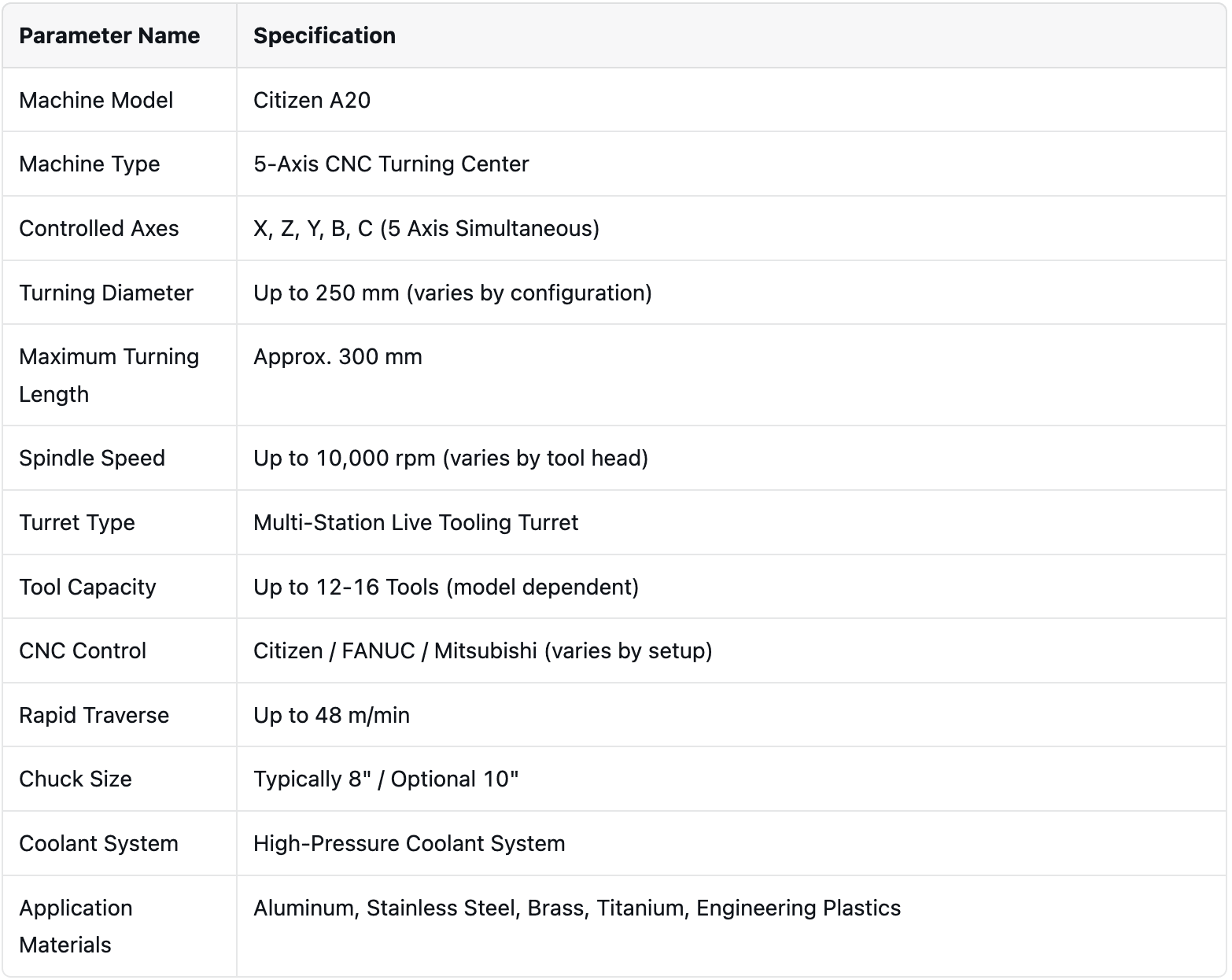Screen dimensions: 1232x980
Task: Click the "Spindle Speed" row label
Action: click(x=92, y=459)
